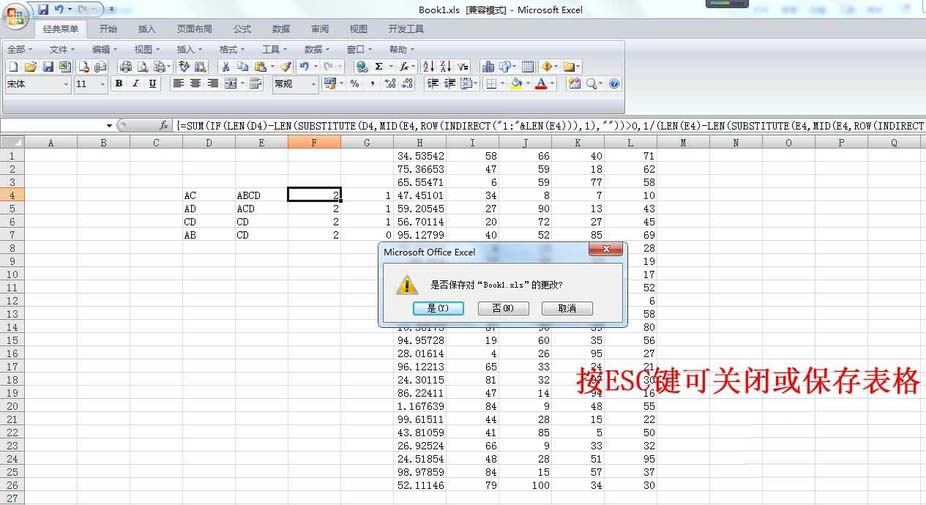Click the floppy disk Save icon in classic toolbar
Viewport: 926px width, 505px height.
[x=48, y=67]
